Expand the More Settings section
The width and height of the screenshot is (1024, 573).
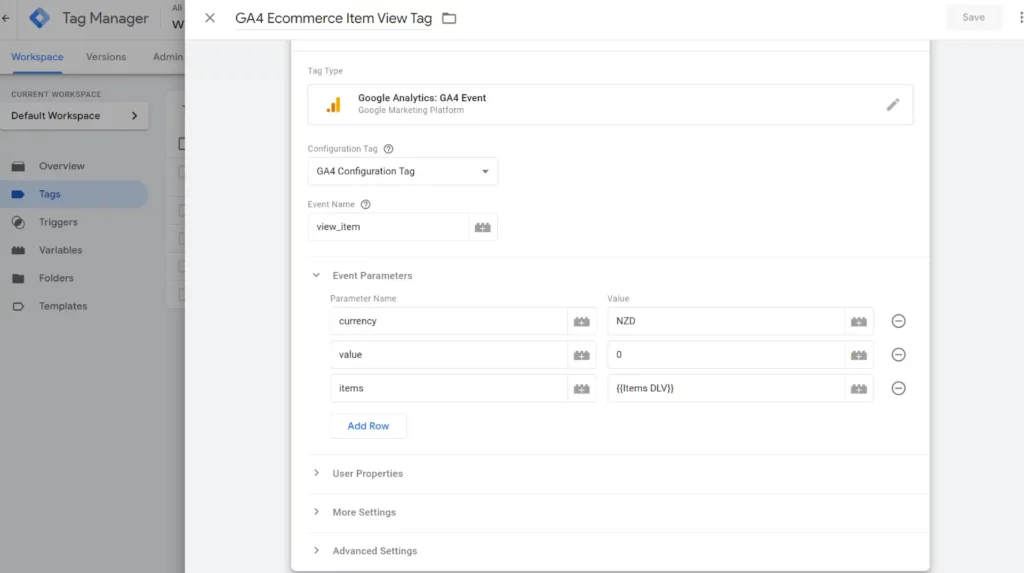pos(316,512)
